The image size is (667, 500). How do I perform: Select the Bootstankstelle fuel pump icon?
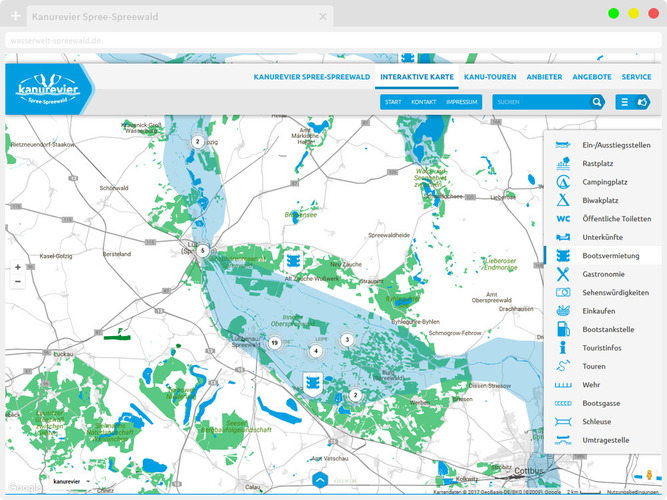563,328
